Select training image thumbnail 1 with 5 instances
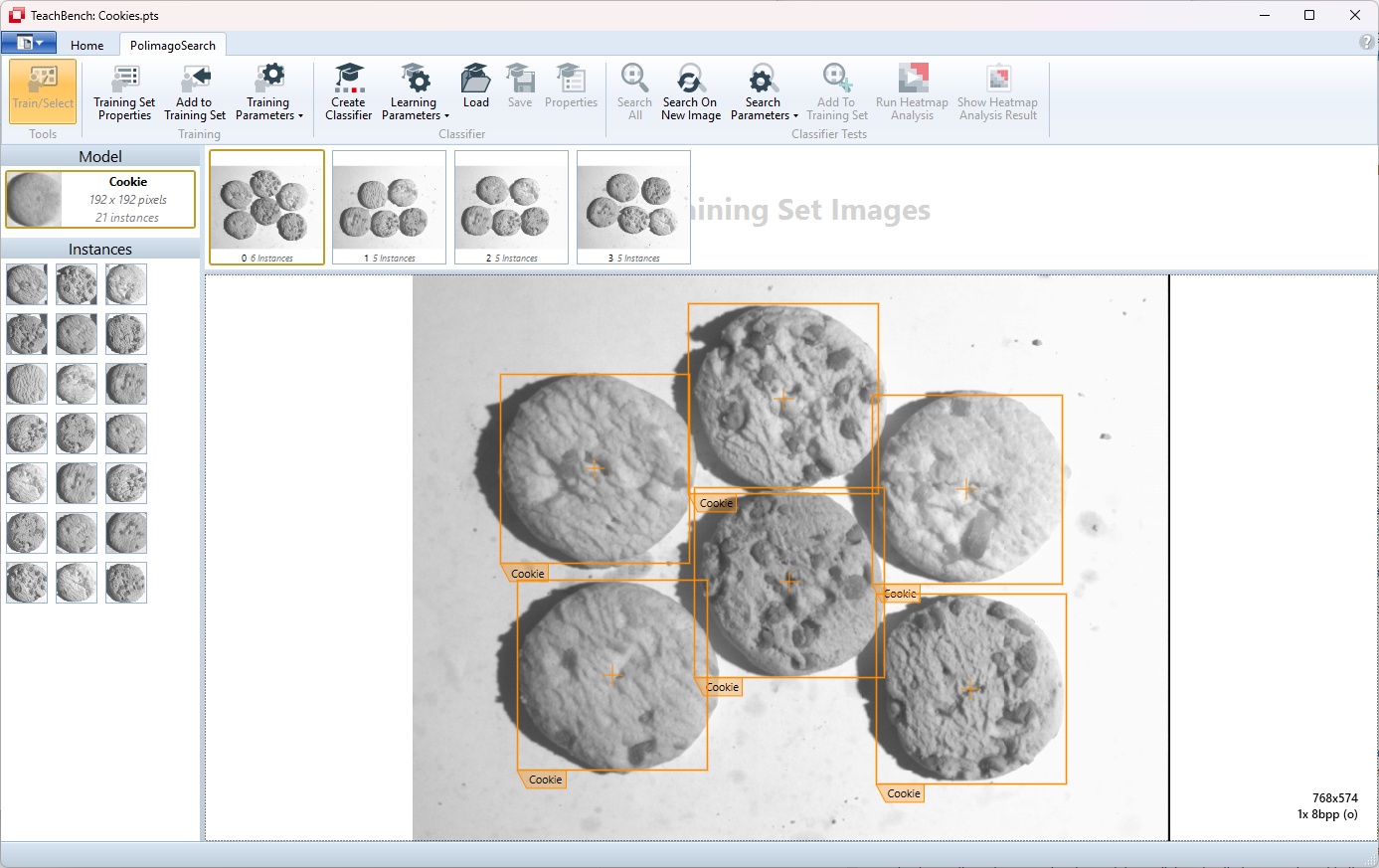 (x=389, y=207)
